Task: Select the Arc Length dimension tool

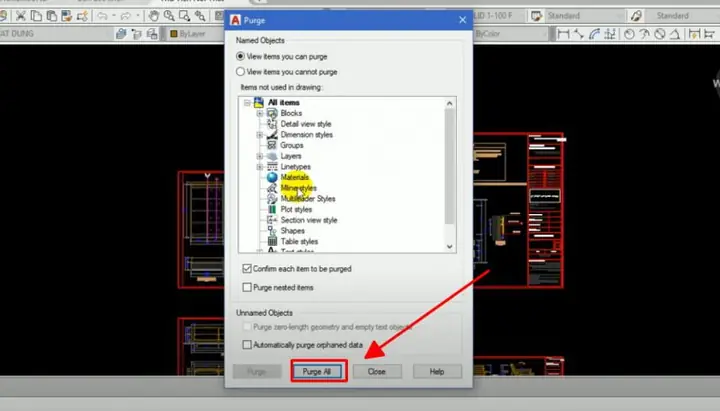Action: click(x=595, y=34)
